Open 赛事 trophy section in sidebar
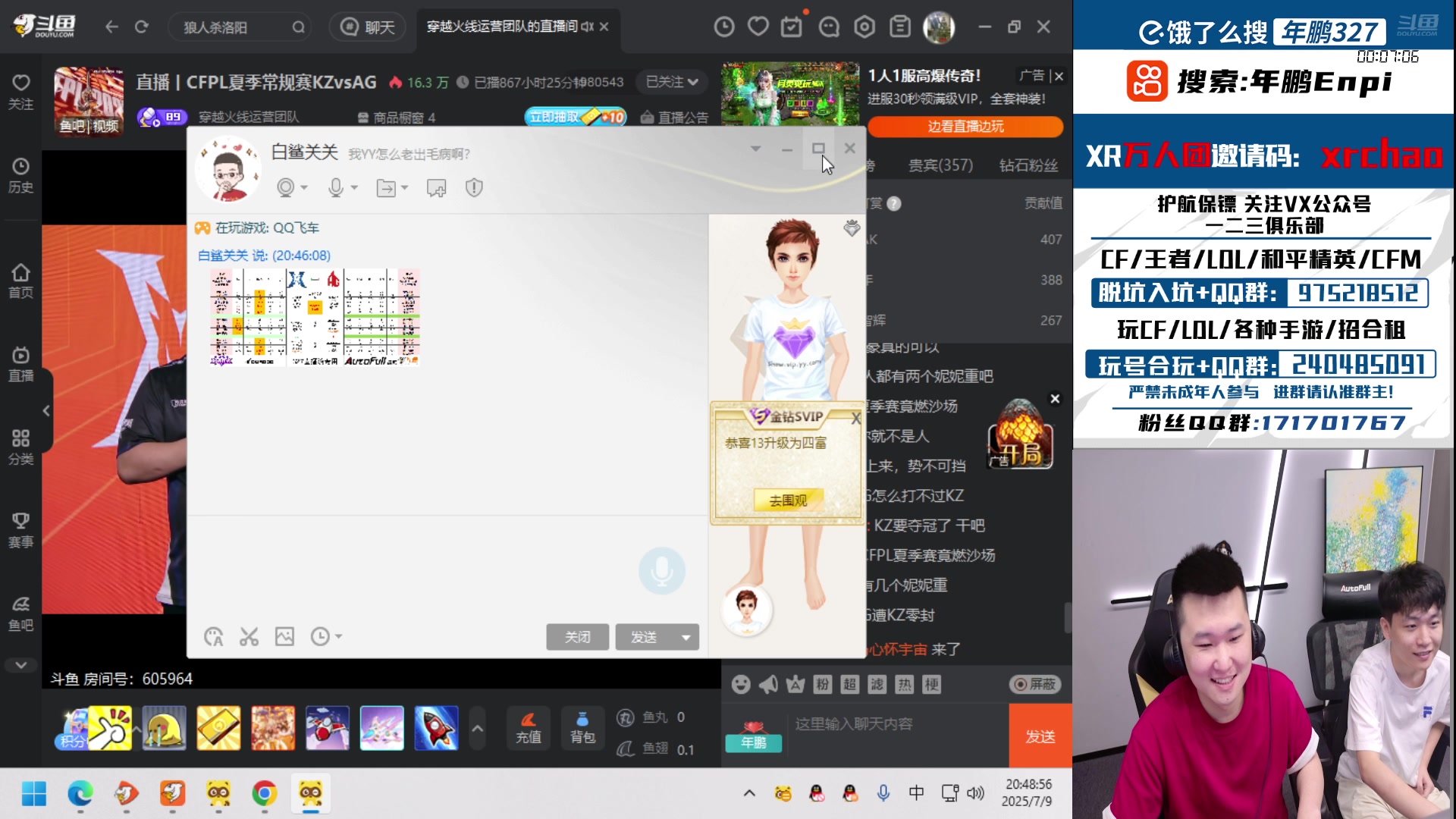This screenshot has width=1456, height=819. point(20,530)
